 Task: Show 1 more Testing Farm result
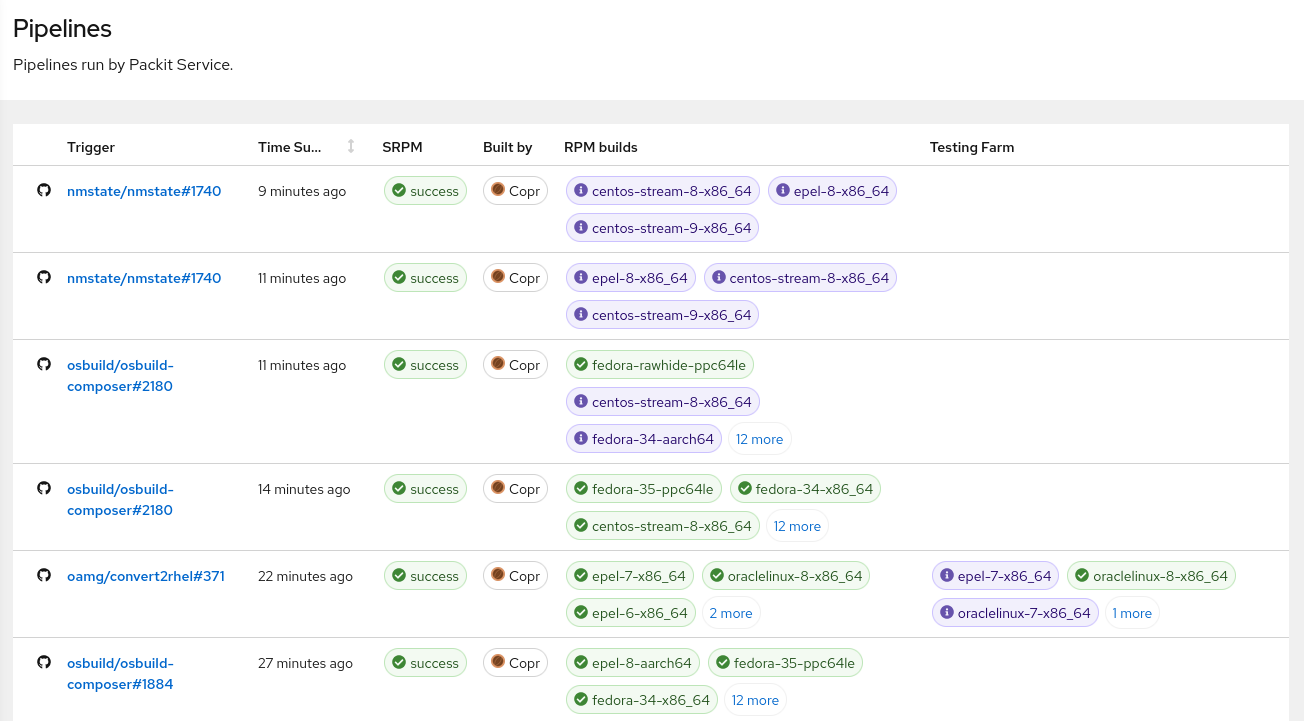[1132, 613]
